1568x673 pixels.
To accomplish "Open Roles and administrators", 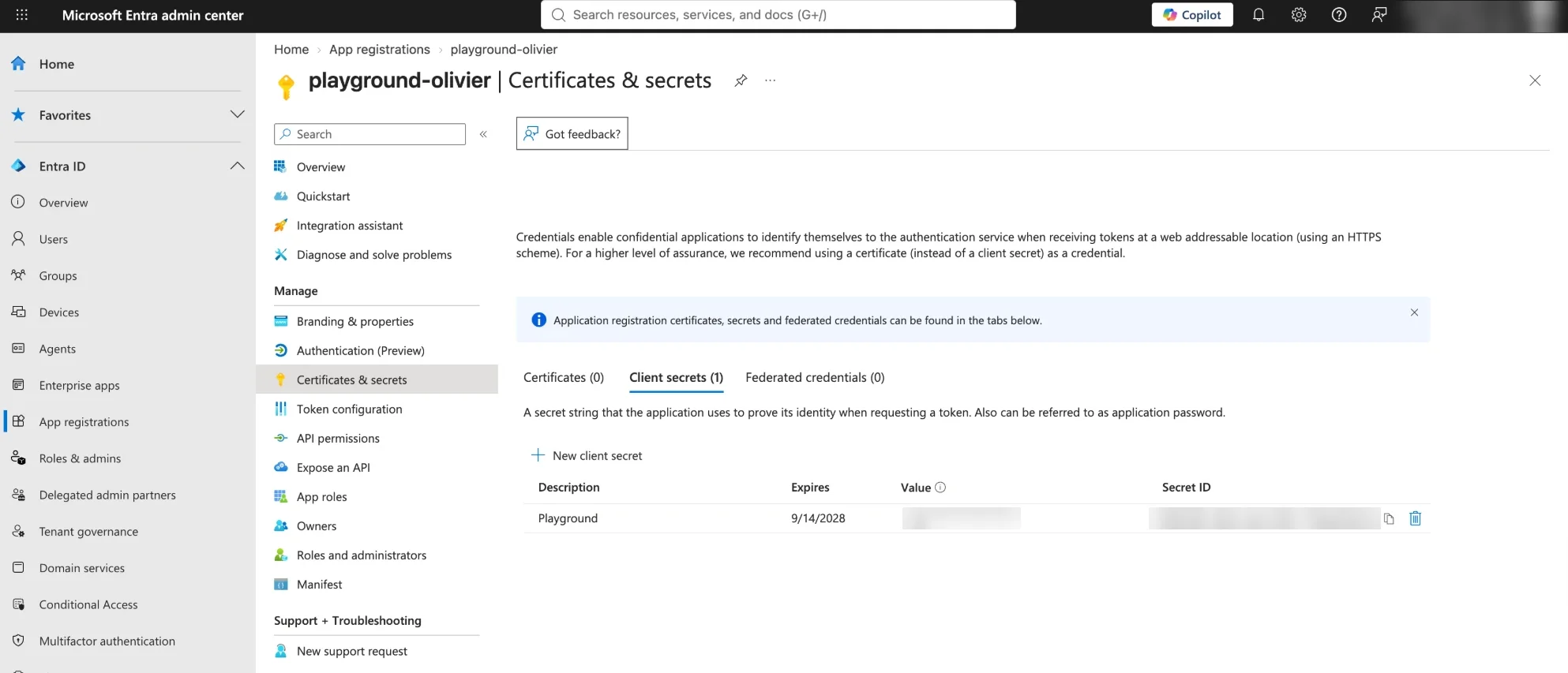I will pos(361,555).
